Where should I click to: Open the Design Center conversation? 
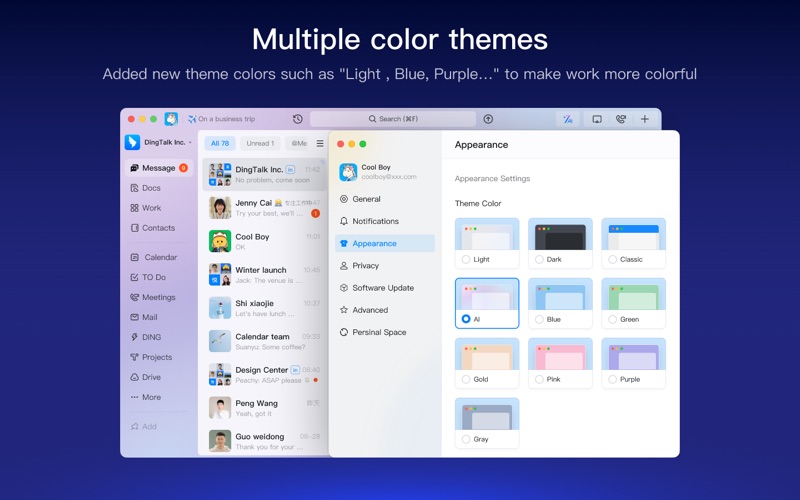(x=264, y=374)
